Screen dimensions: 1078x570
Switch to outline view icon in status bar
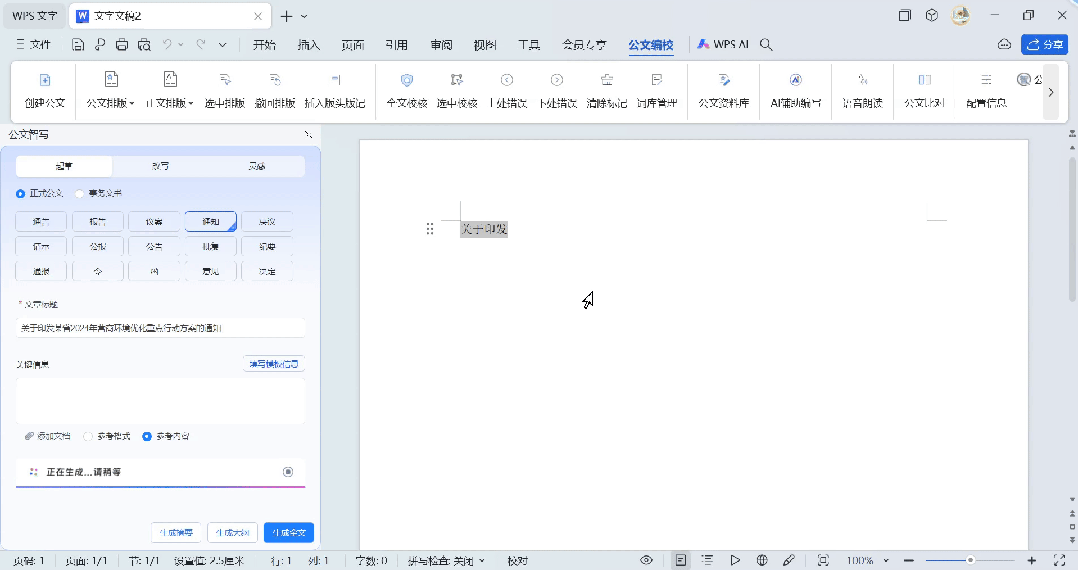[x=707, y=560]
